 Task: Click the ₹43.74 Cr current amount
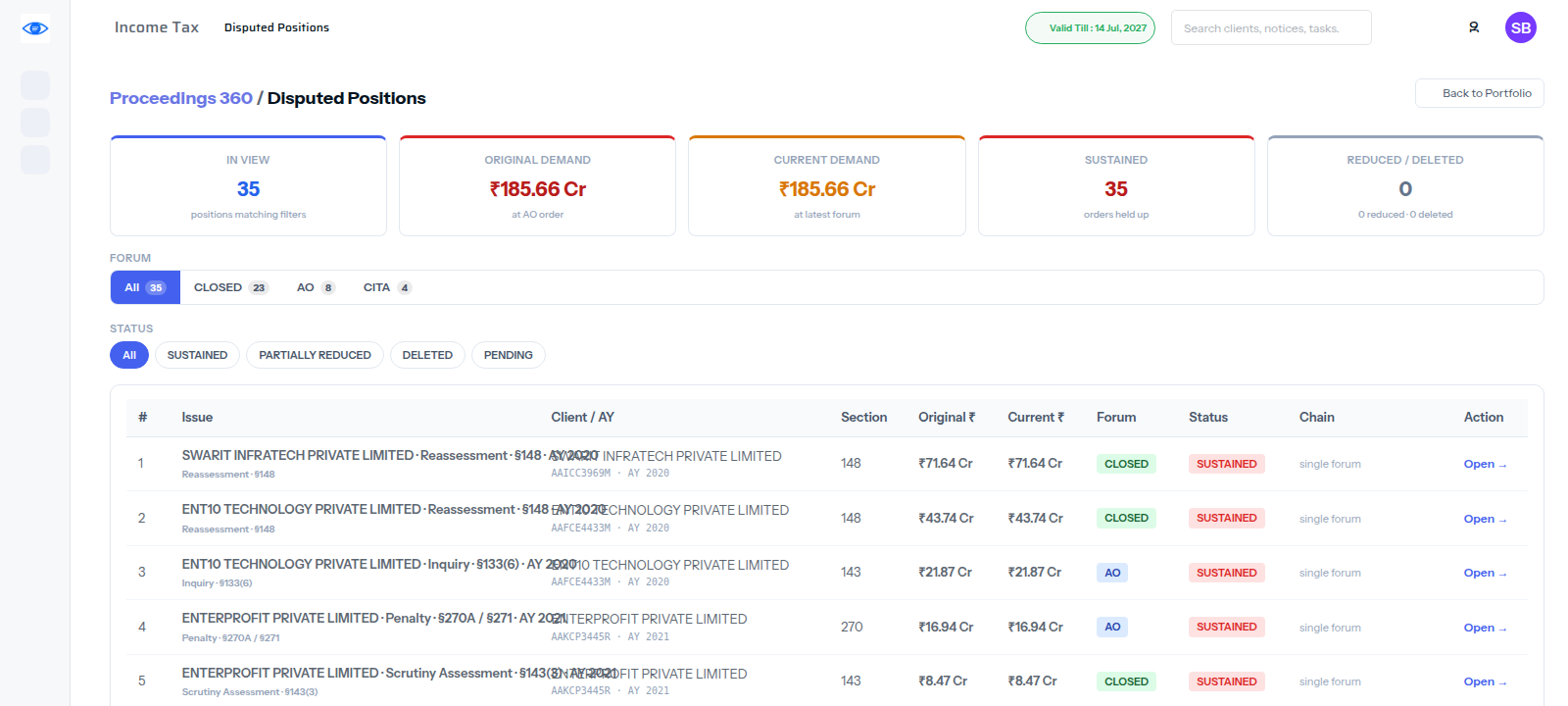point(1035,518)
